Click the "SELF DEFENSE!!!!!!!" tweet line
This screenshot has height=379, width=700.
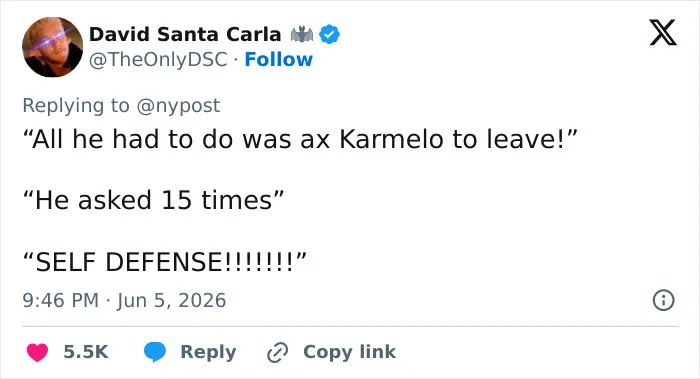click(x=165, y=262)
